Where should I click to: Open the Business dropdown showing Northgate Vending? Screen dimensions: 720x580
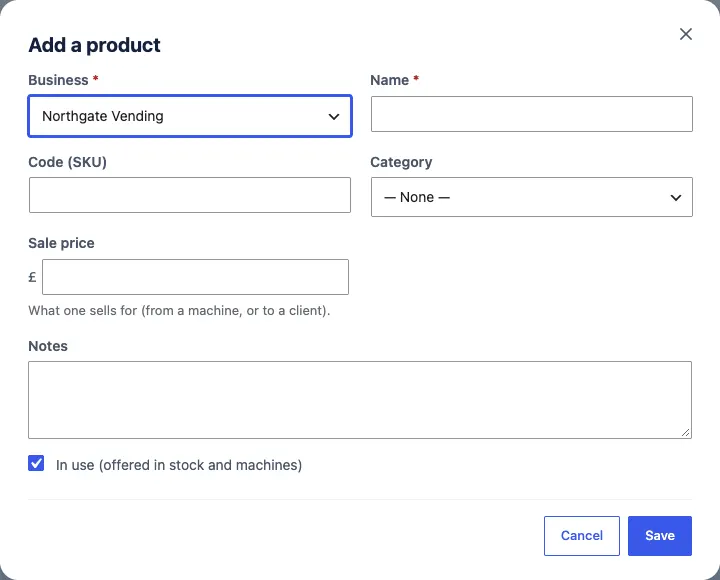pyautogui.click(x=190, y=116)
